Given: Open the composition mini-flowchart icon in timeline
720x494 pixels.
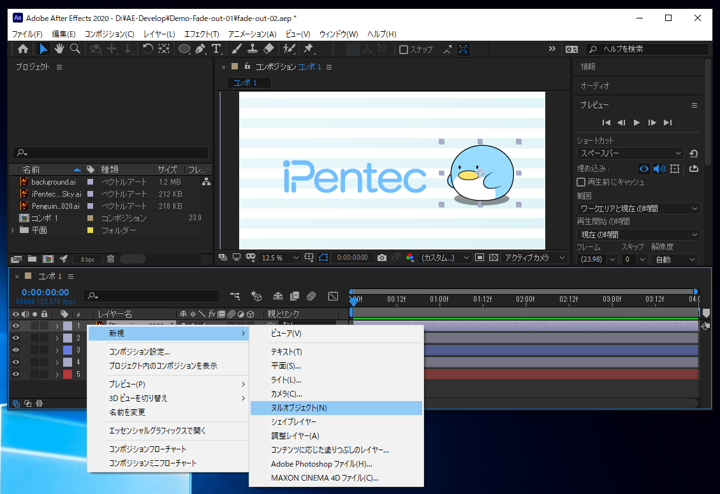Looking at the screenshot, I should point(235,296).
